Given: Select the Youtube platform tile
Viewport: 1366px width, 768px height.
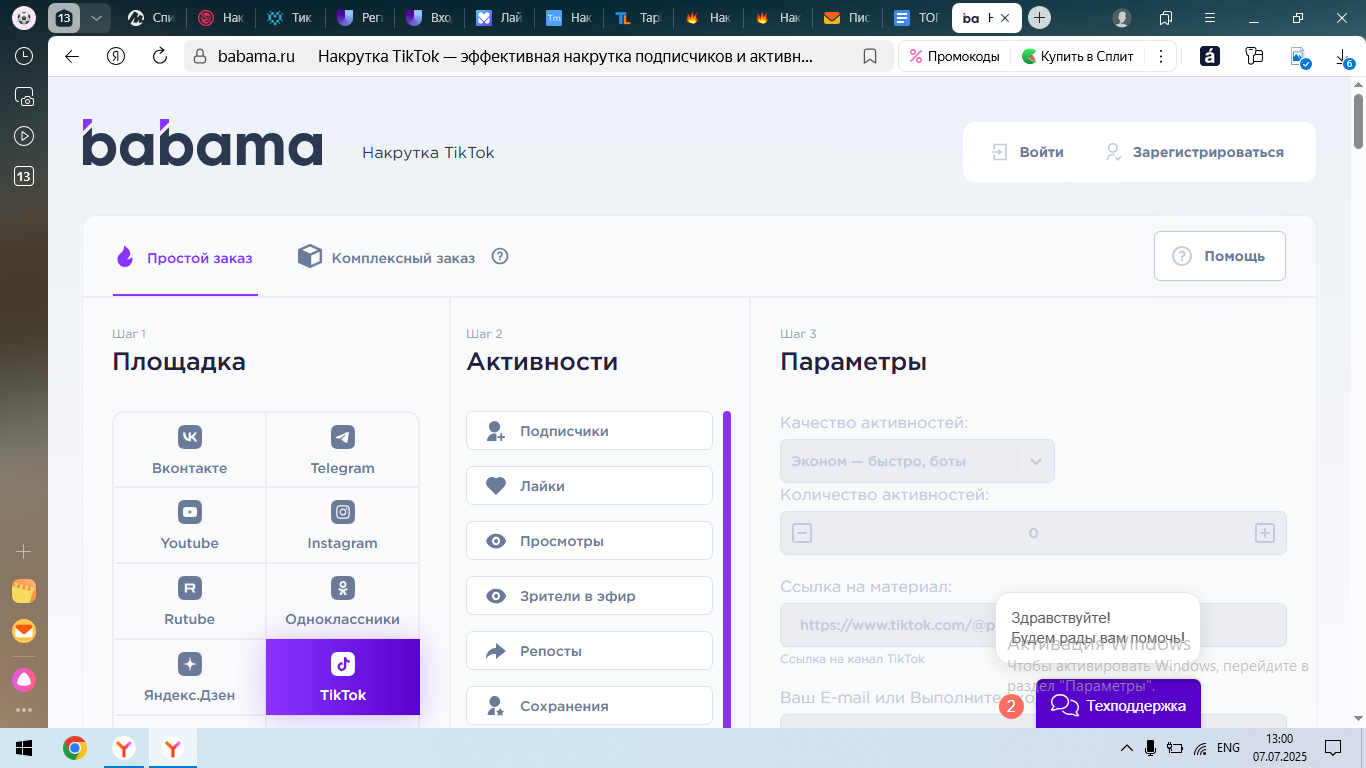Looking at the screenshot, I should (x=189, y=525).
